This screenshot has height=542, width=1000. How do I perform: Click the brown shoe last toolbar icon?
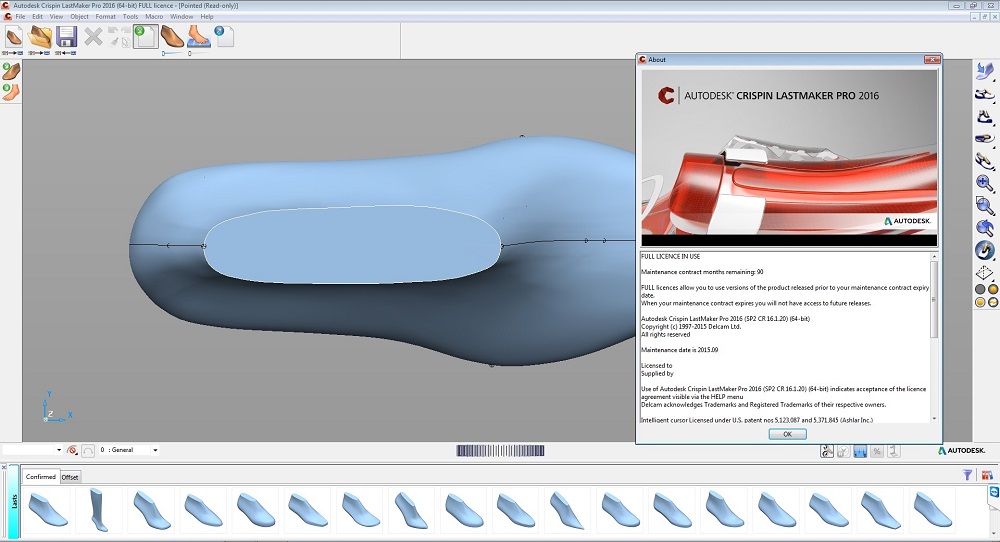172,36
